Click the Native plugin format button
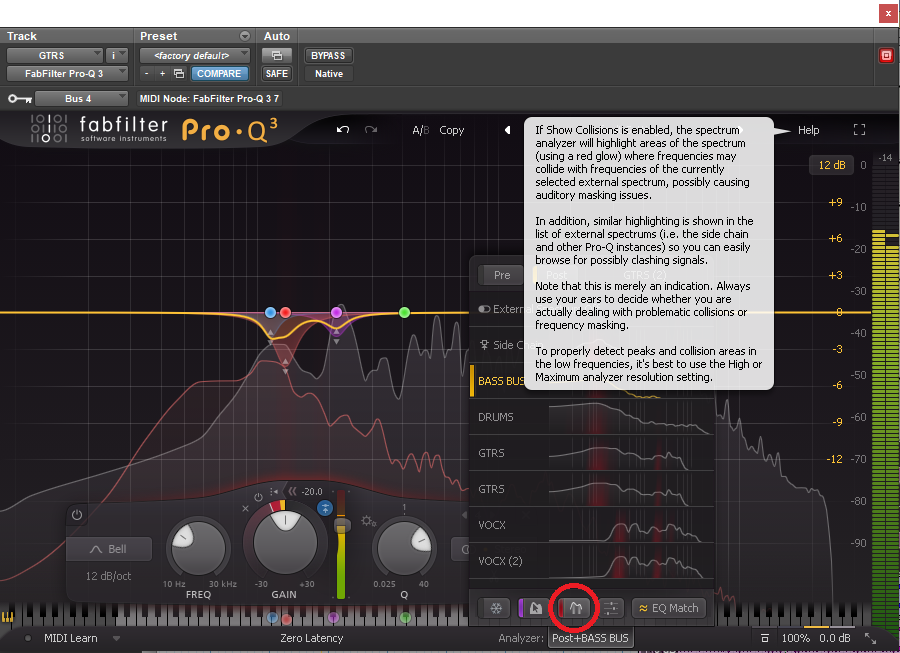The width and height of the screenshot is (900, 653). 329,73
